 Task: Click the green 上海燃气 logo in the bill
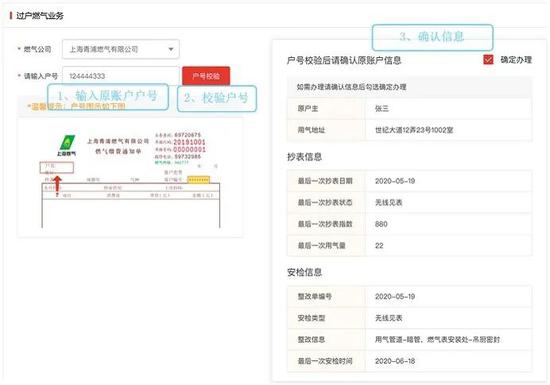point(67,146)
